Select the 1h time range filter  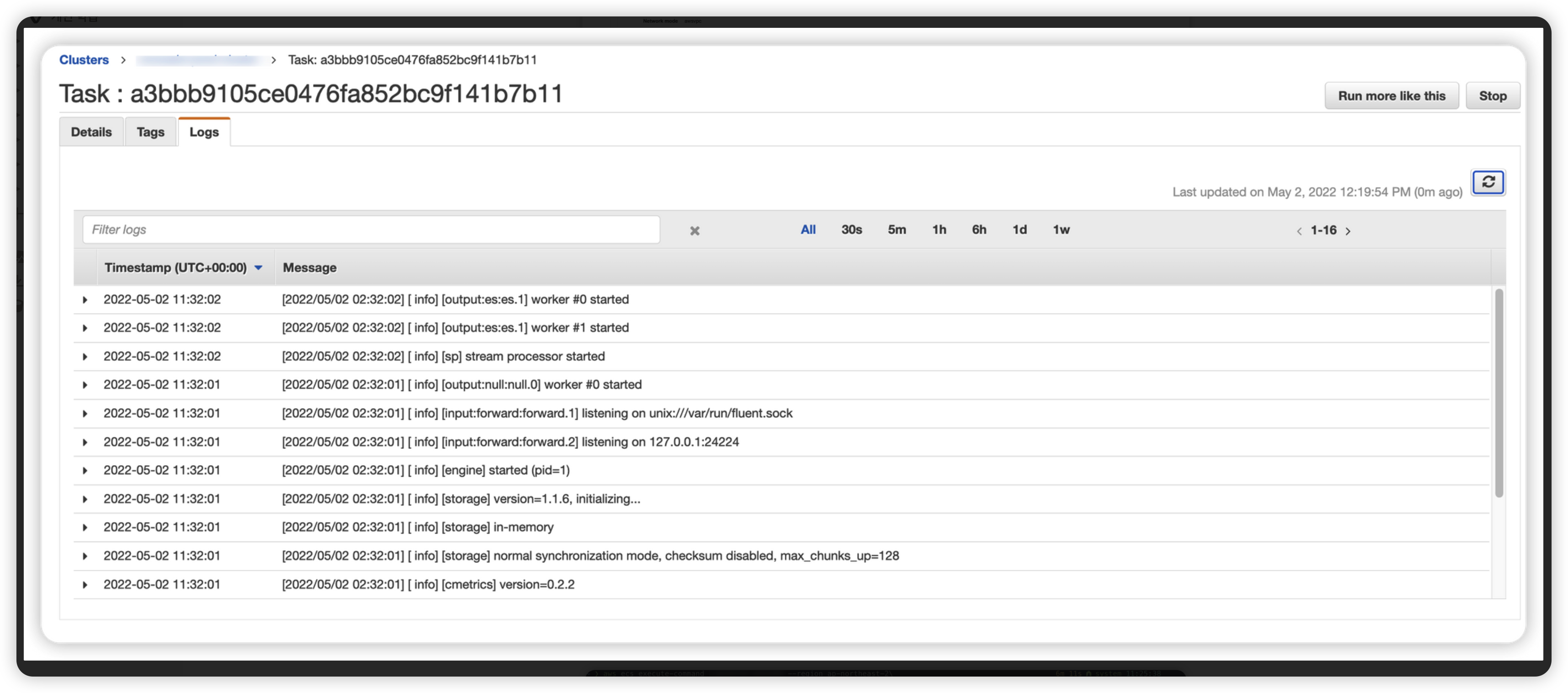(x=939, y=229)
